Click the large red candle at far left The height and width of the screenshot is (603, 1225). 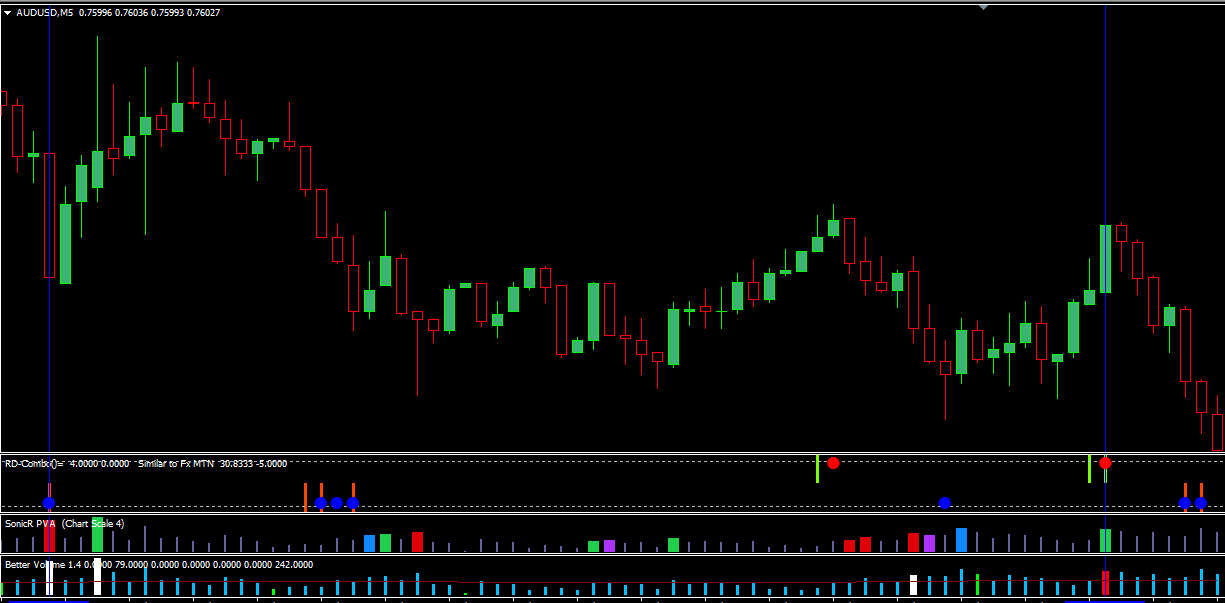coord(49,215)
